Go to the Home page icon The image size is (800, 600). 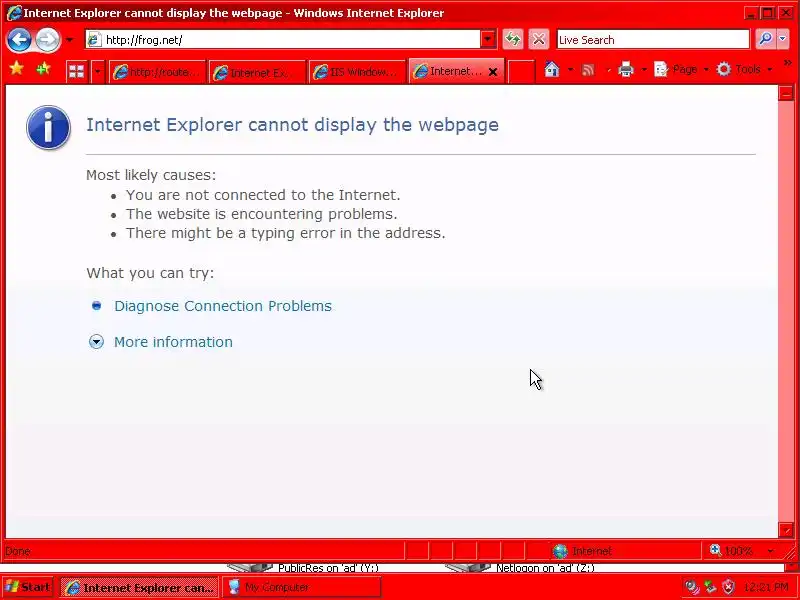(x=552, y=69)
